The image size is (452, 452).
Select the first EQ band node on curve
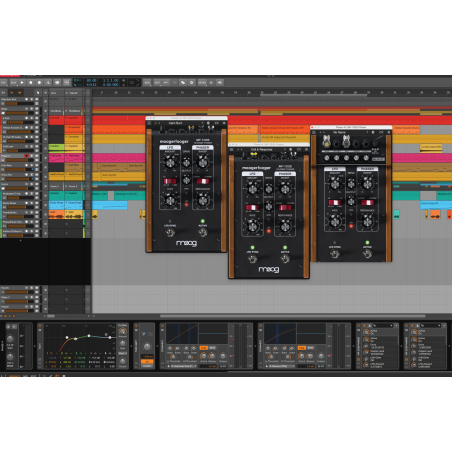(67, 338)
